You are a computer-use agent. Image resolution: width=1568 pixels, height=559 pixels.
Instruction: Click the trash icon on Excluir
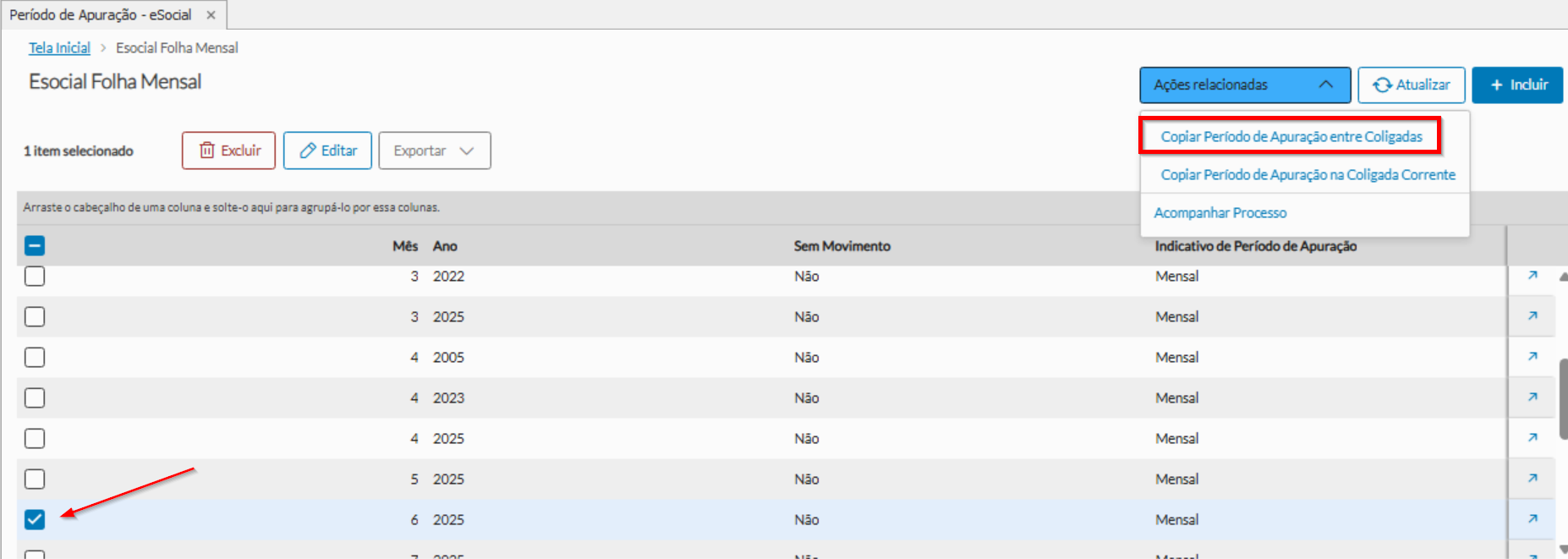tap(207, 151)
